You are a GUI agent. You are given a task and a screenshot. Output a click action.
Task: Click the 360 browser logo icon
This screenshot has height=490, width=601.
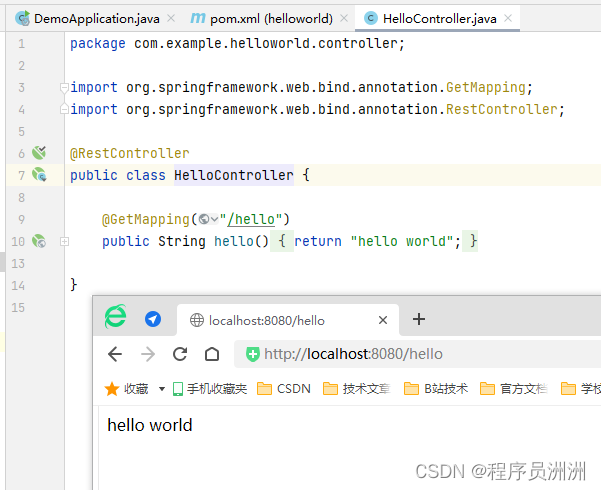click(x=115, y=317)
